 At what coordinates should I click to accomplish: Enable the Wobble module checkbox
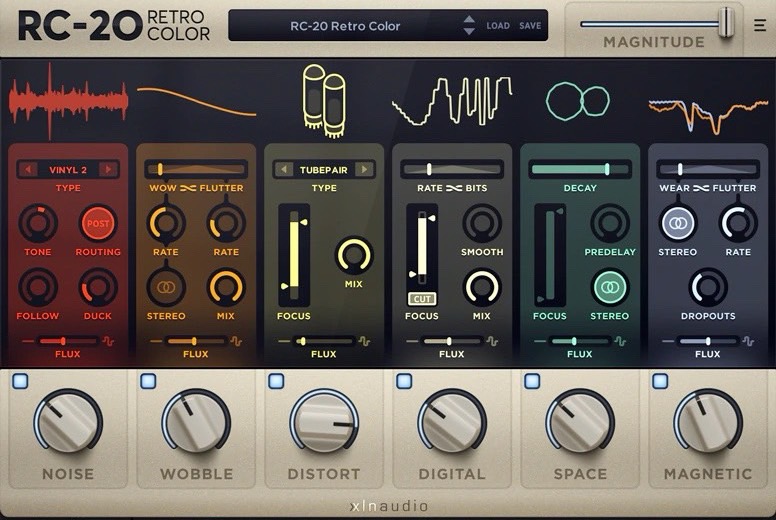148,381
